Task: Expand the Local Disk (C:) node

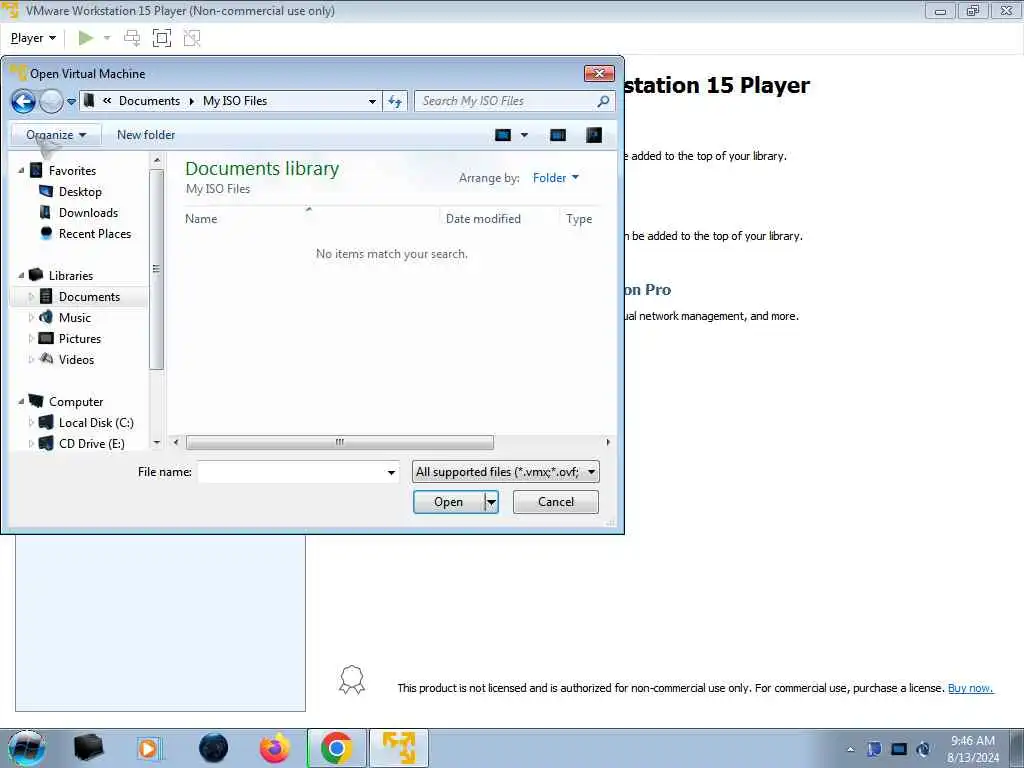Action: click(x=31, y=423)
